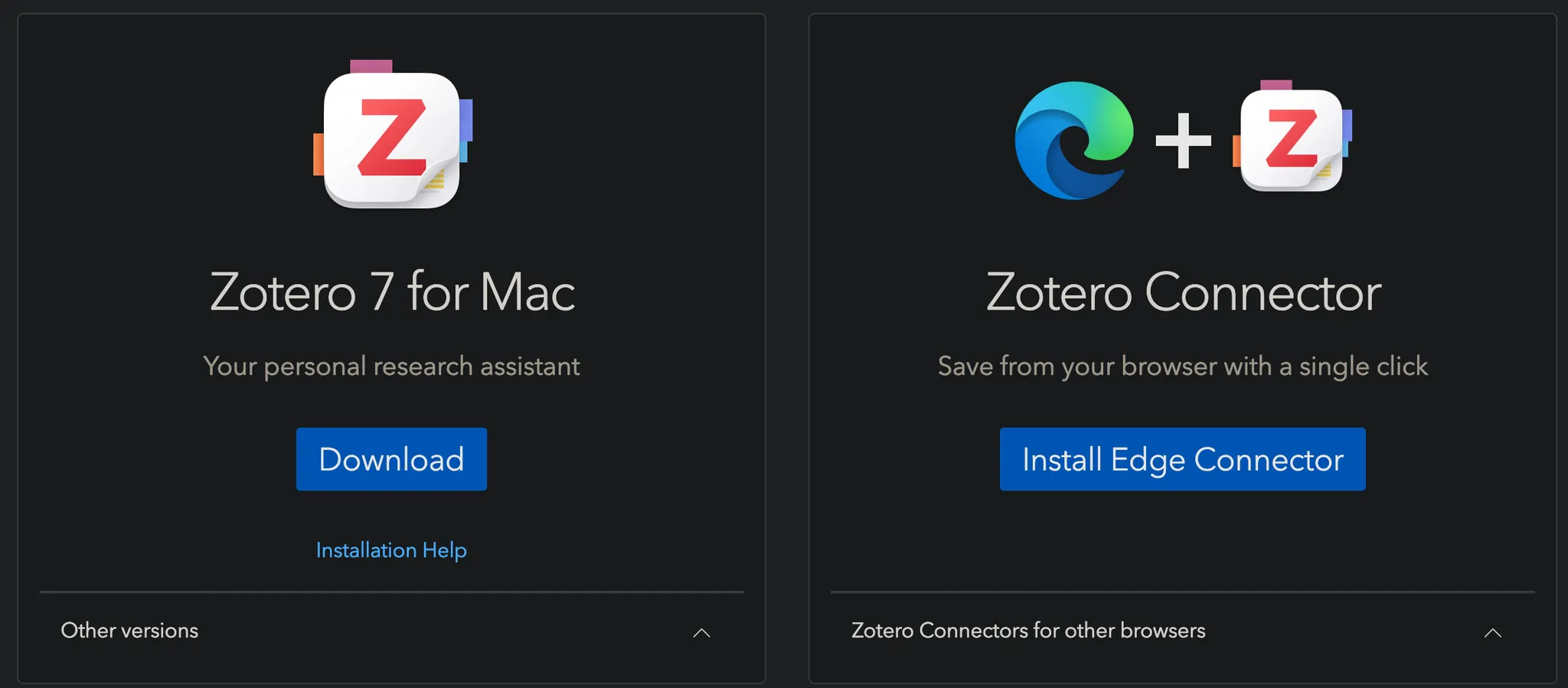Click the Microsoft Edge browser logo
Screen dimensions: 1568x688
[x=1073, y=140]
